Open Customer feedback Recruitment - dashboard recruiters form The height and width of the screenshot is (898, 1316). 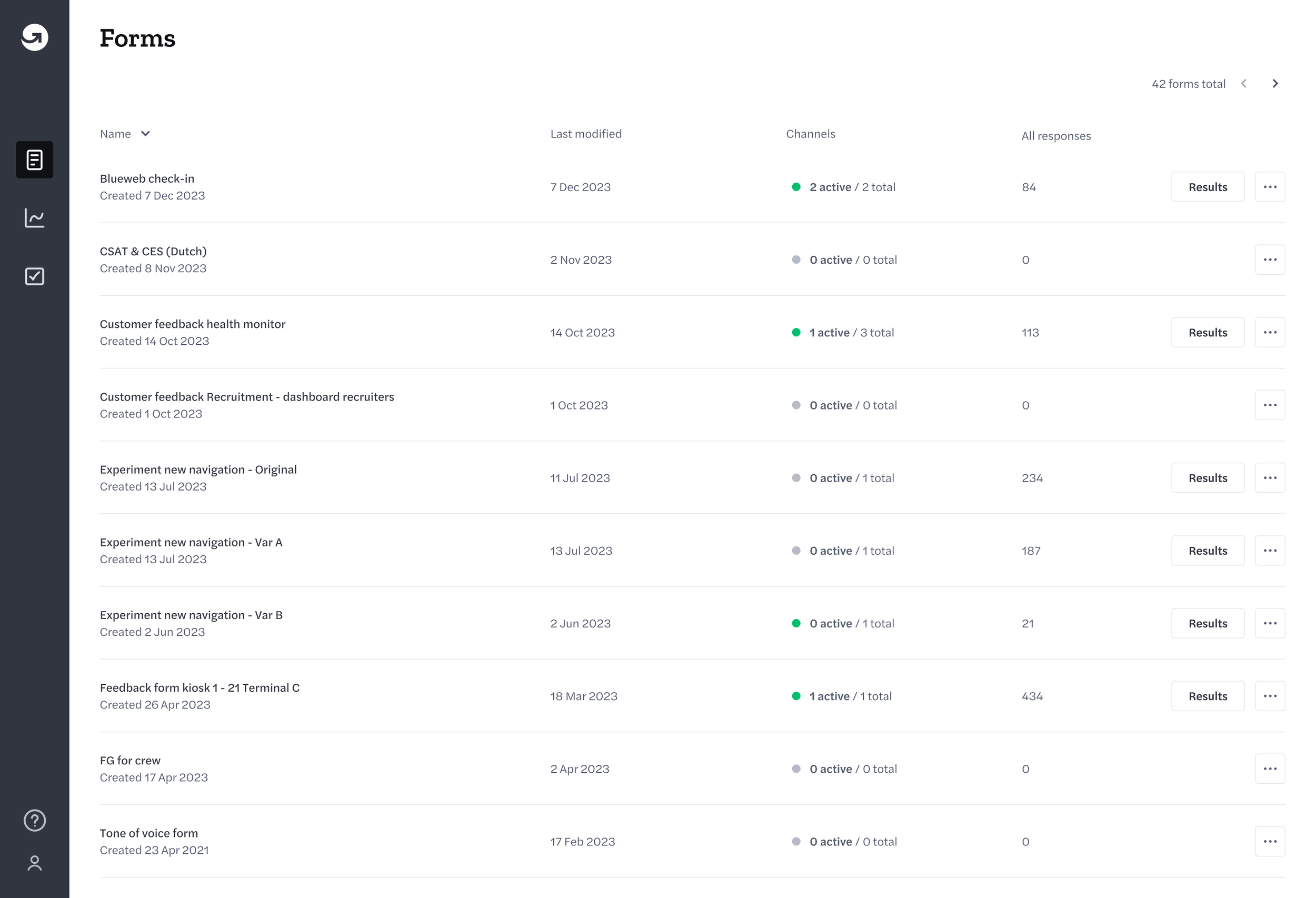[x=247, y=397]
